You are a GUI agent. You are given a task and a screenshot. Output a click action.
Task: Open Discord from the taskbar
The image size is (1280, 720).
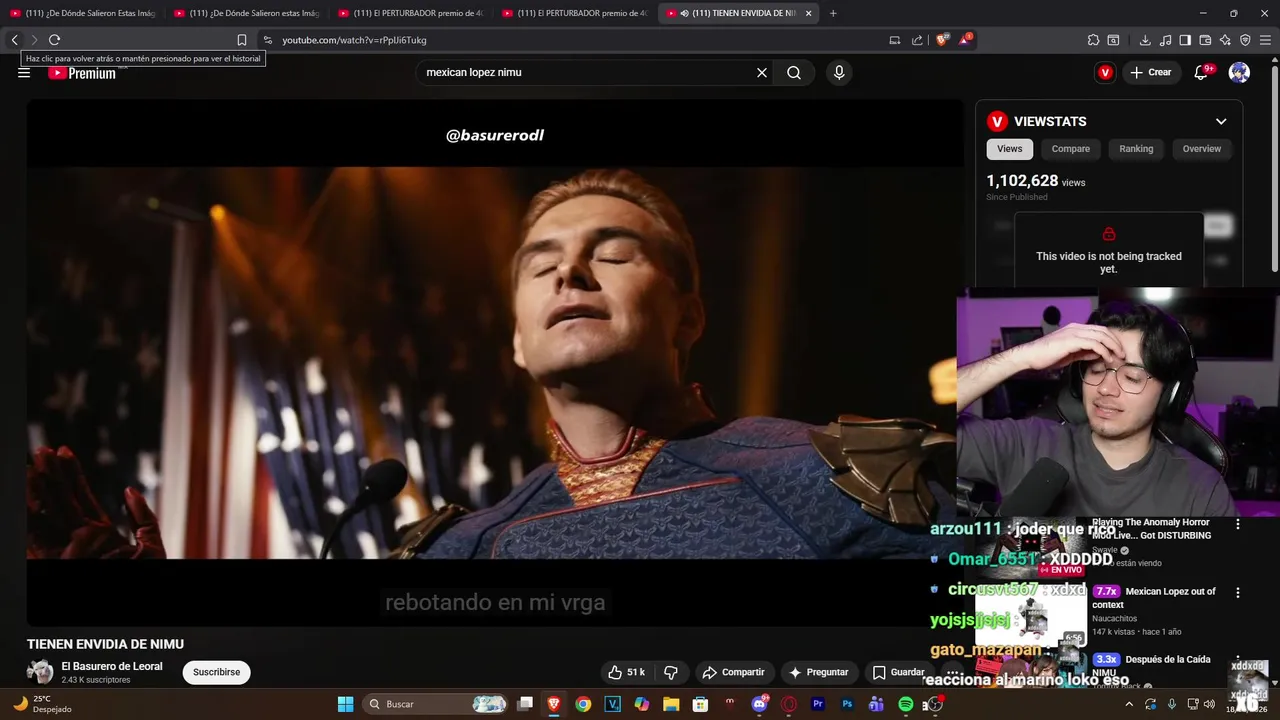coord(760,704)
